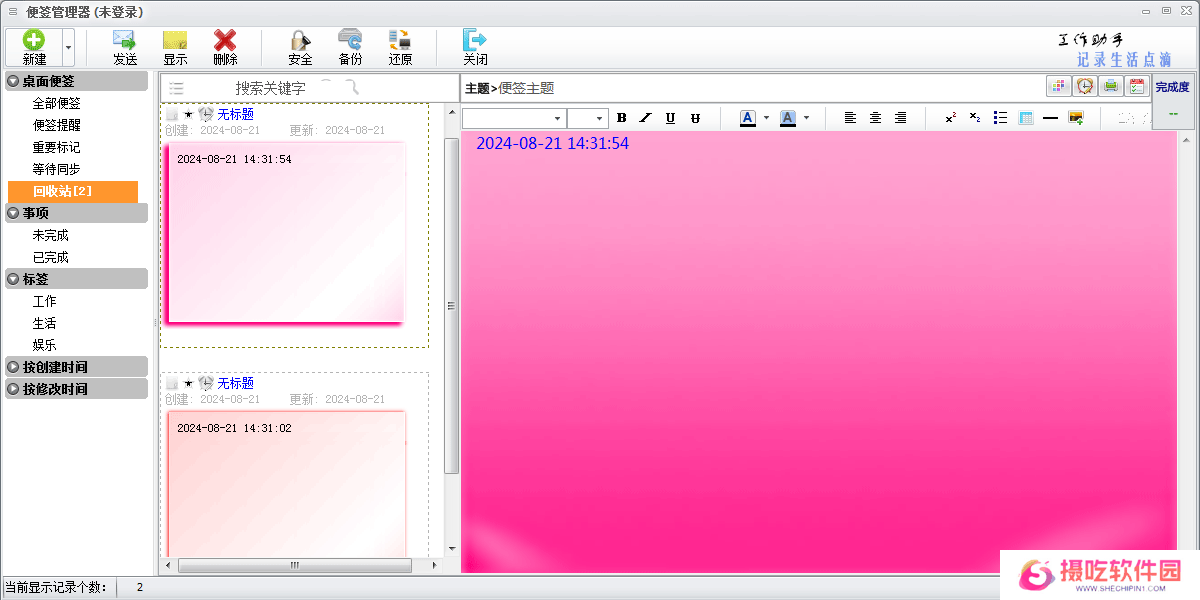Viewport: 1200px width, 600px height.
Task: Open 无标题 link of the 14:31:54 note
Action: coord(235,115)
